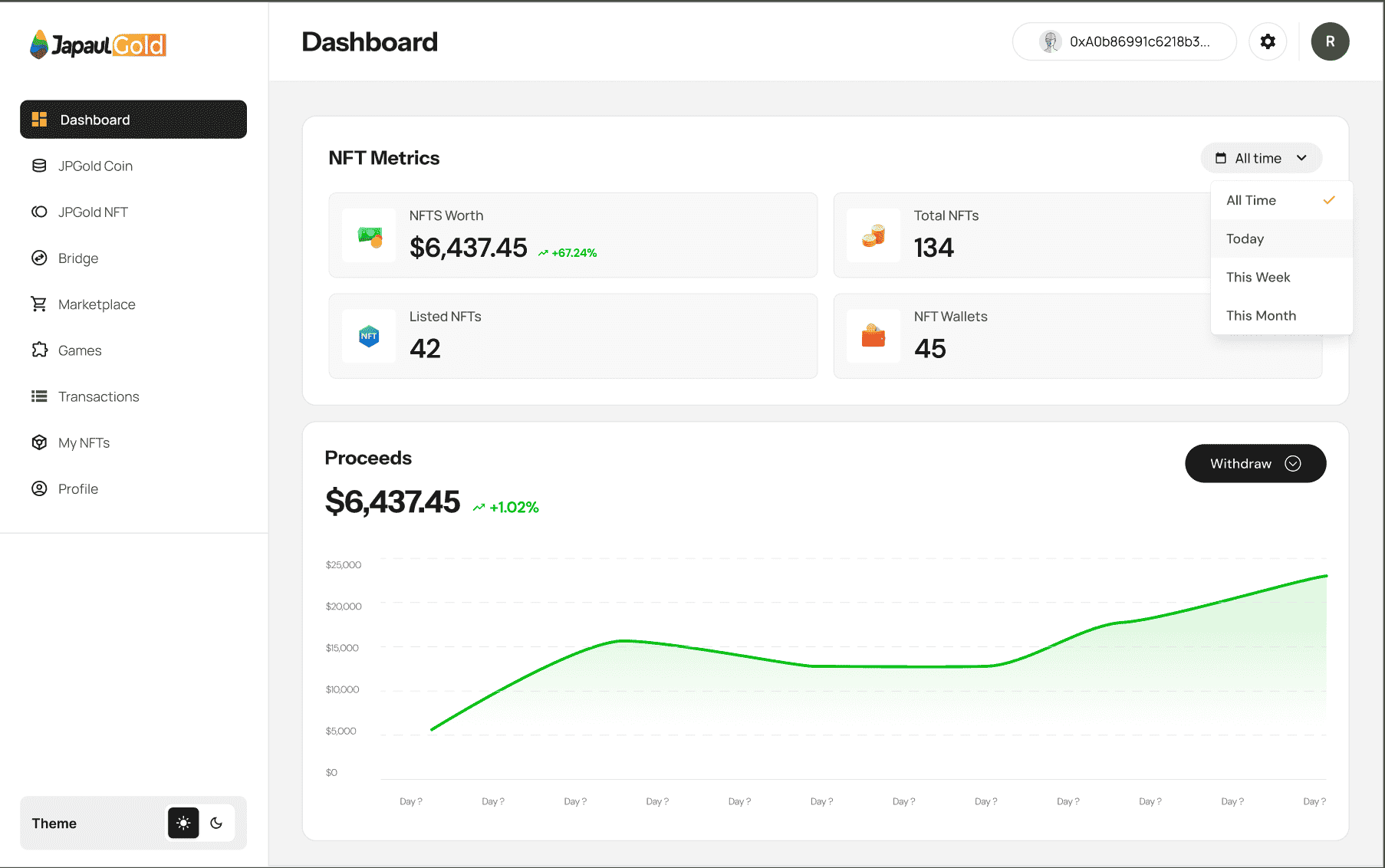The image size is (1385, 868).
Task: Open the Games page
Action: coord(133,350)
